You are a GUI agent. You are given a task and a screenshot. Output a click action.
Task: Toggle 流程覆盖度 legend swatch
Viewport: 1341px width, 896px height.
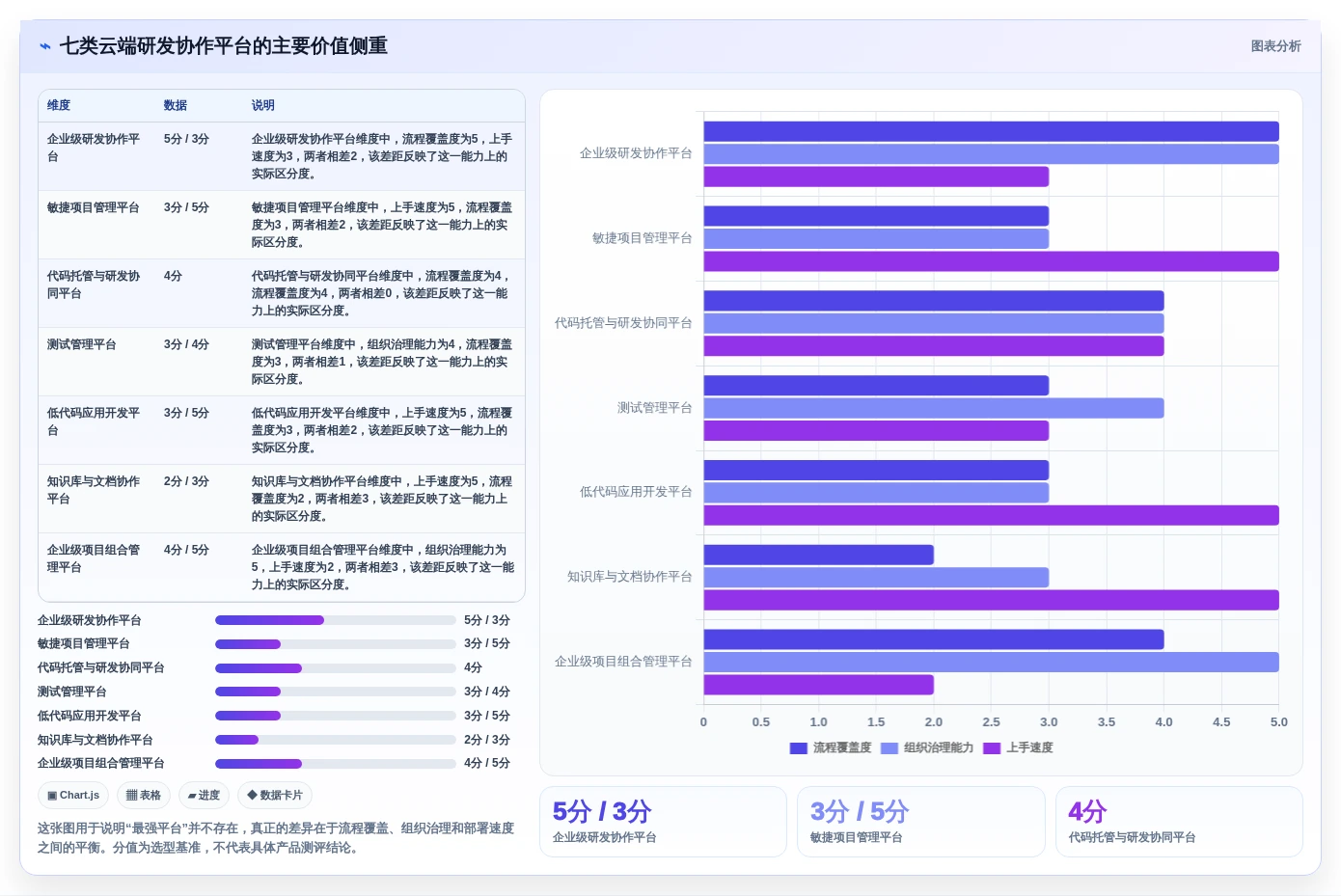[x=798, y=748]
